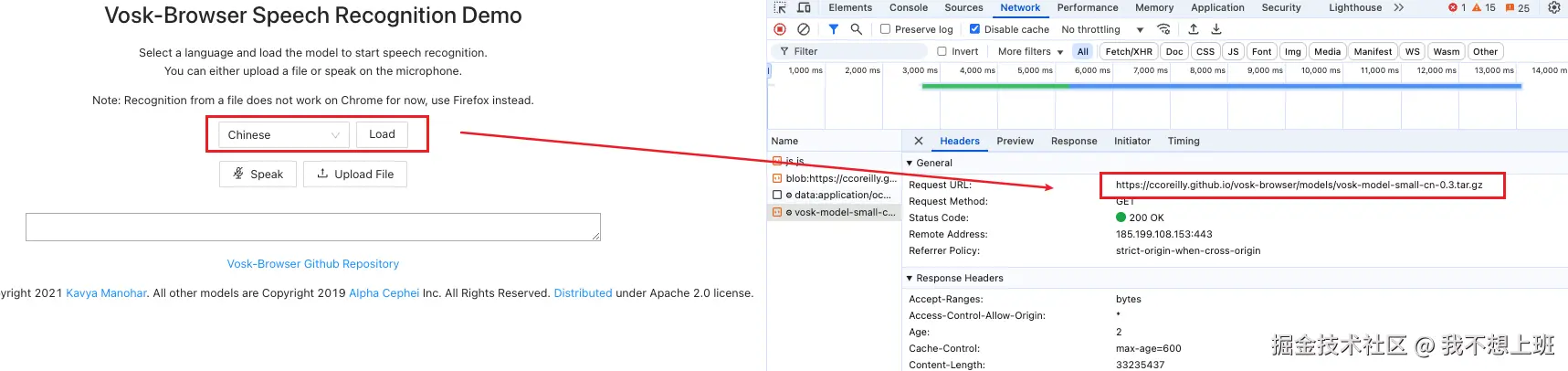Select the blob:https://ccoreilly.g... request row
The height and width of the screenshot is (371, 1568).
click(x=835, y=178)
